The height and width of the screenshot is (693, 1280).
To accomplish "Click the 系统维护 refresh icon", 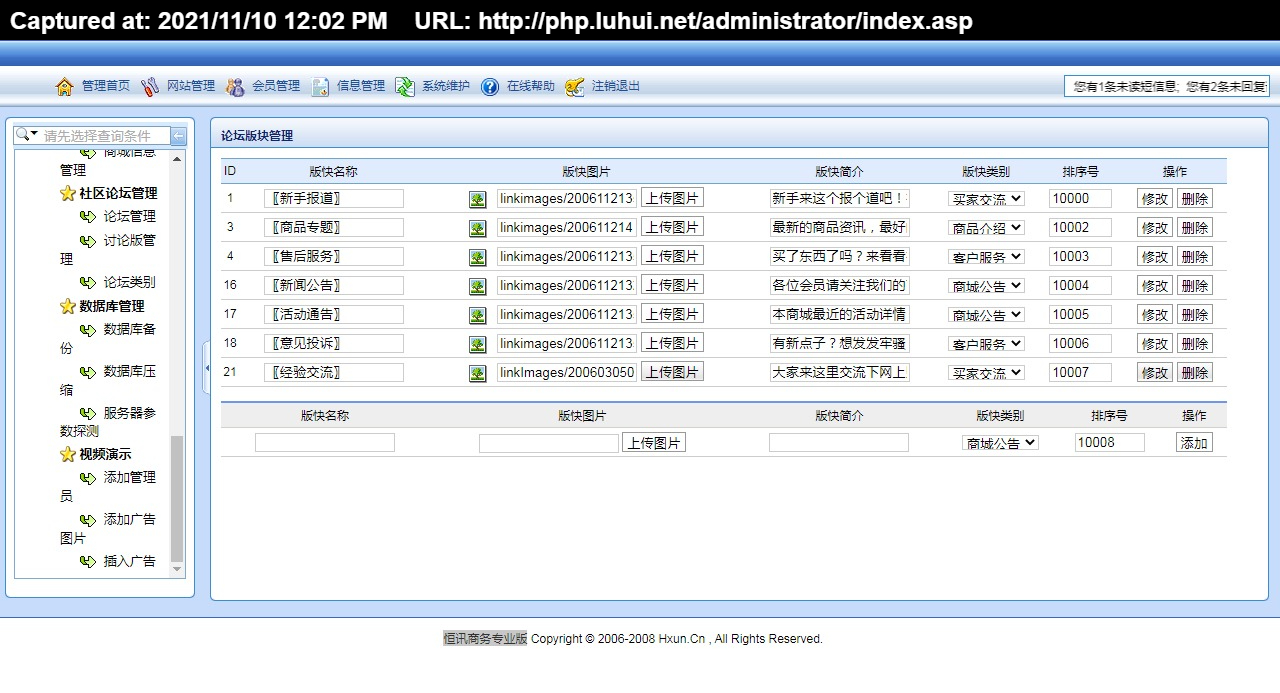I will pos(405,87).
